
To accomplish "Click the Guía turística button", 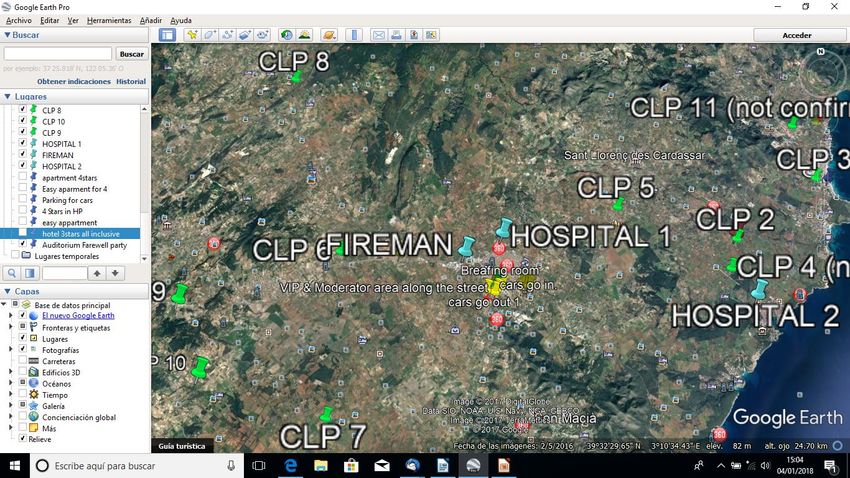I will (x=182, y=446).
